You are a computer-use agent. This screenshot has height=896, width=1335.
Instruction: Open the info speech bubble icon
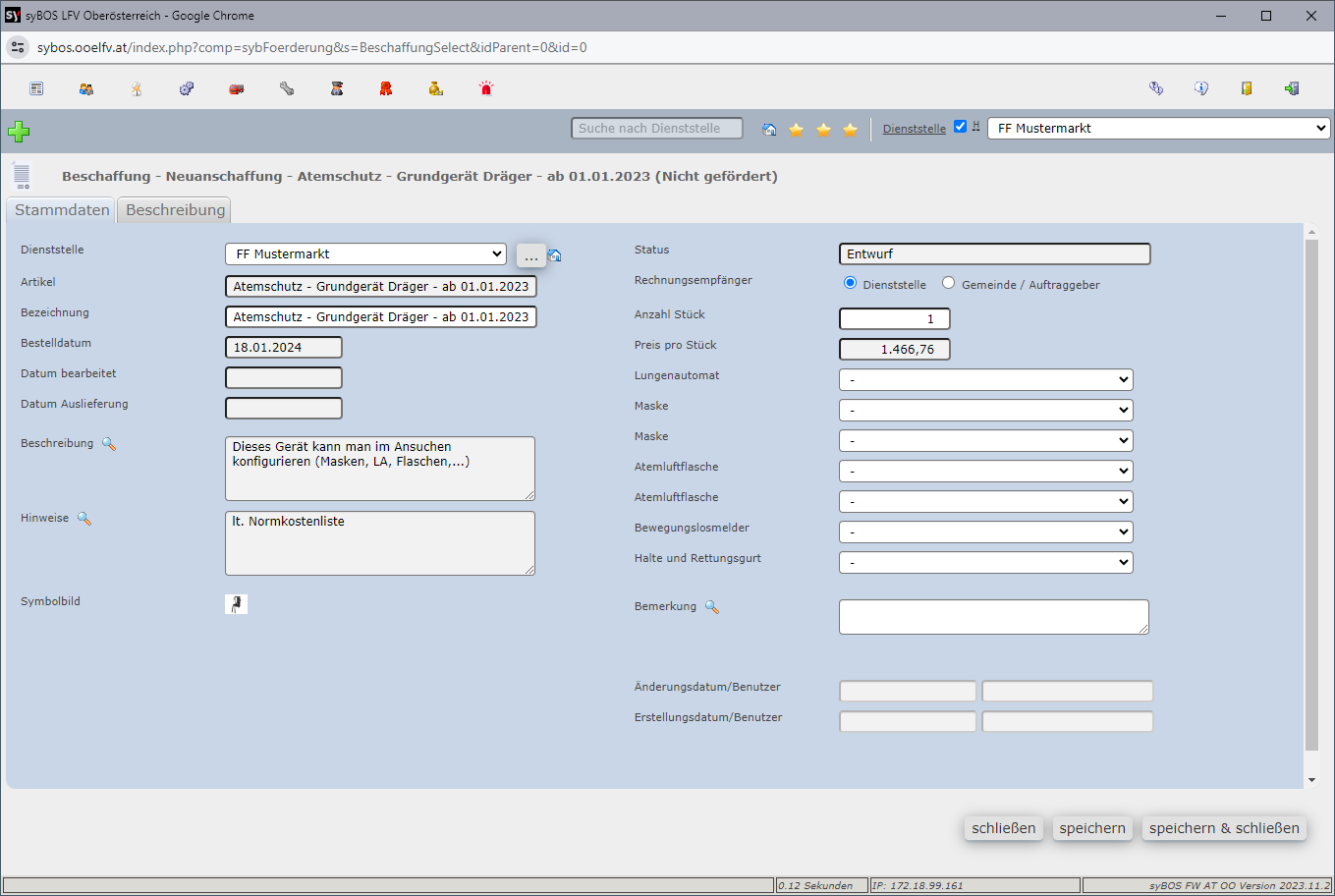coord(1200,88)
